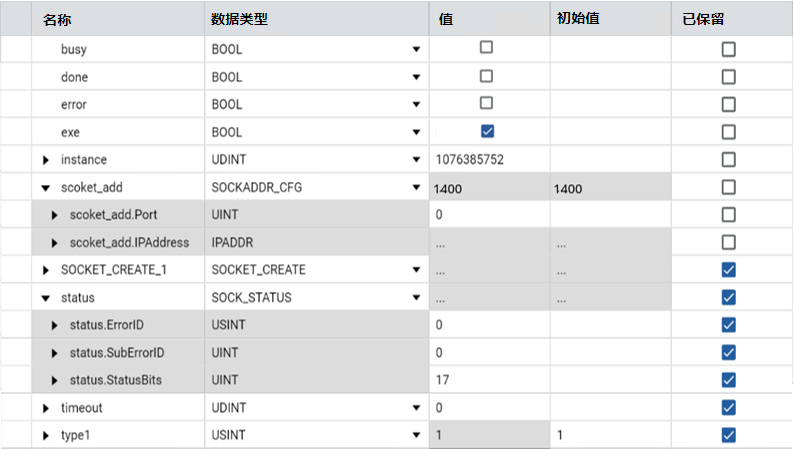This screenshot has width=794, height=449.
Task: Check the done value checkbox
Action: (x=487, y=76)
